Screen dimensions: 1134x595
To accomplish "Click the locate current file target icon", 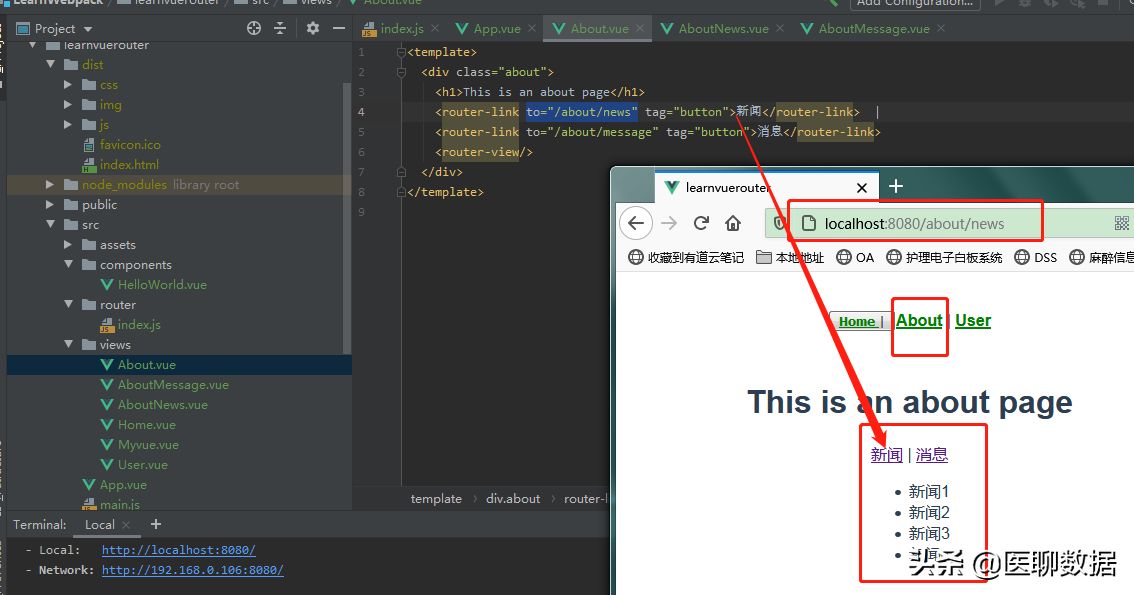I will [x=254, y=28].
